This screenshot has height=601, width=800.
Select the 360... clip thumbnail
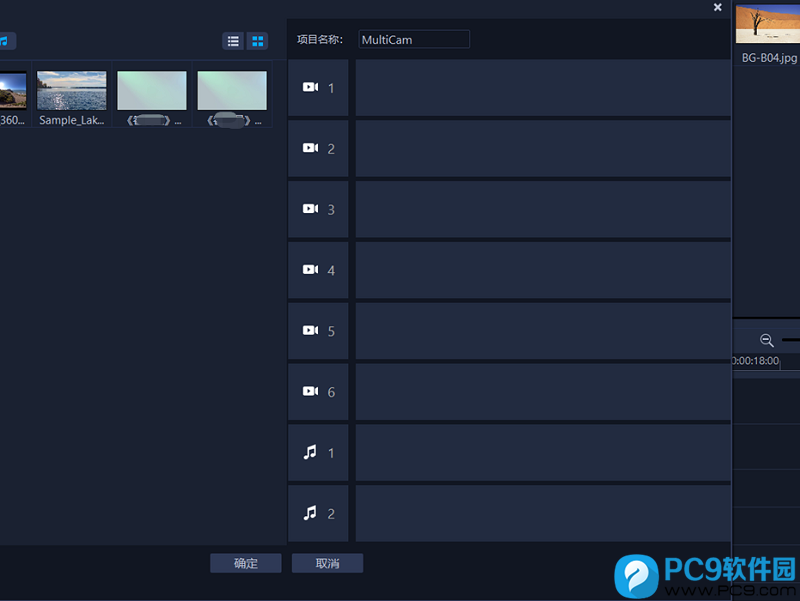13,90
